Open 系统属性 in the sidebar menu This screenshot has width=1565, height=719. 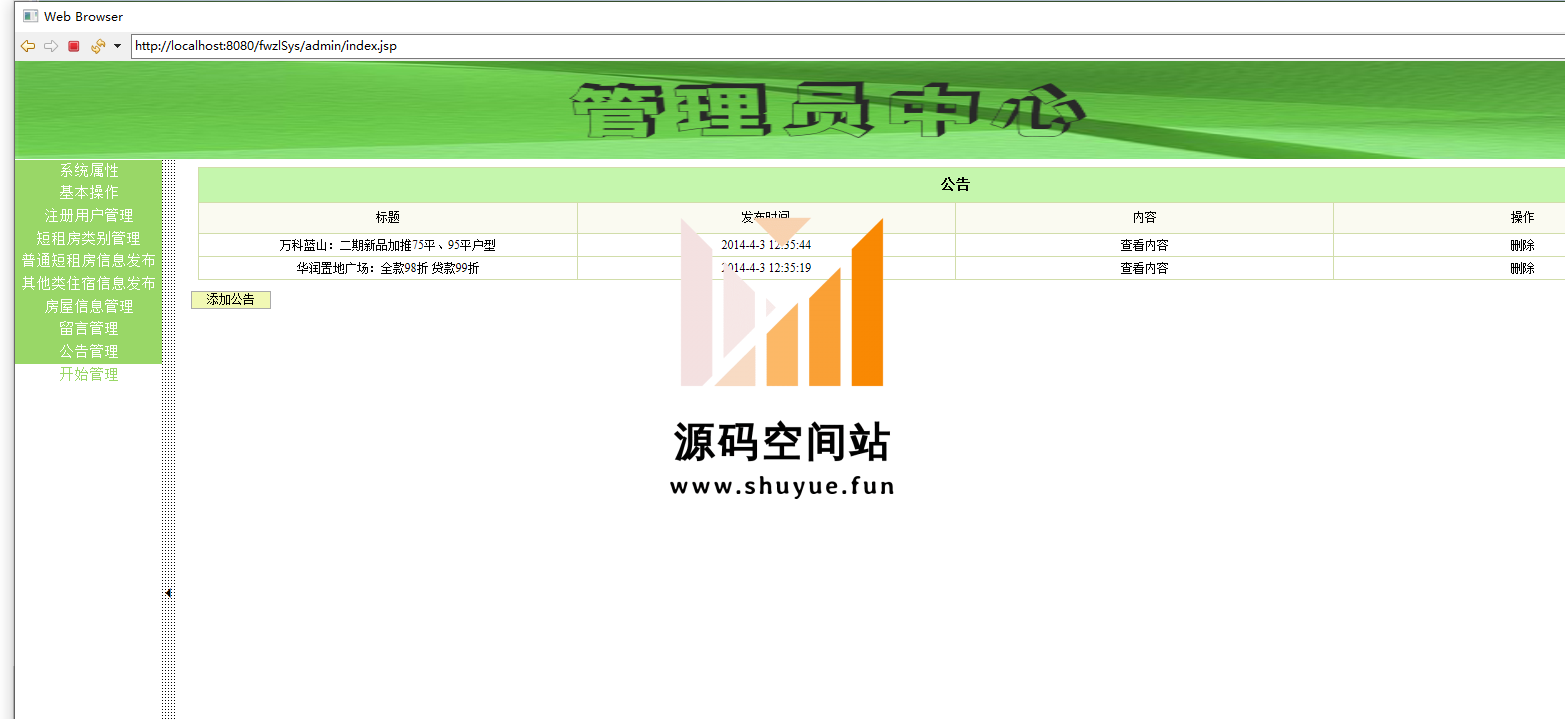(89, 171)
